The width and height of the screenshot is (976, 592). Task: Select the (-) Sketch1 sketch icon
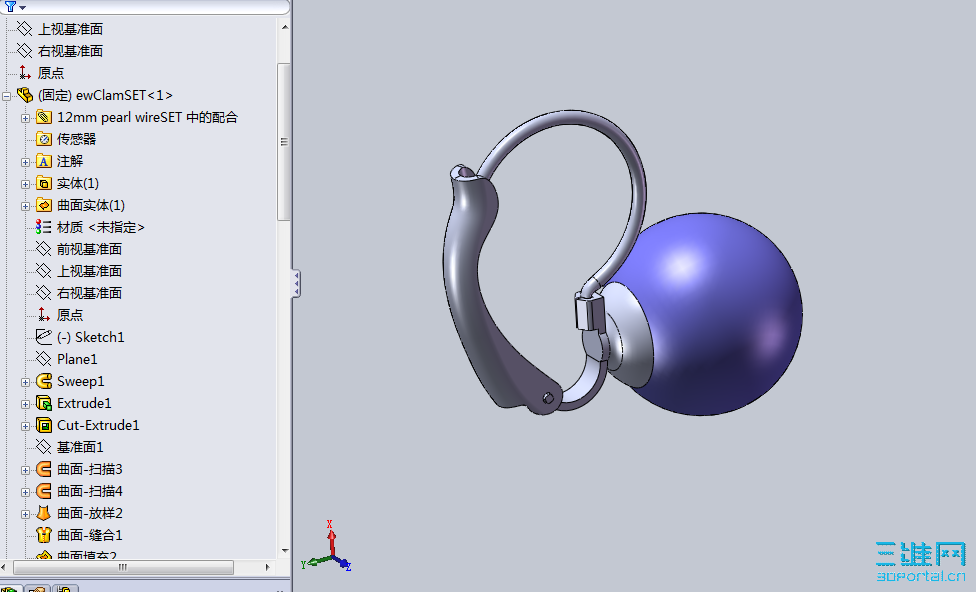tap(44, 337)
